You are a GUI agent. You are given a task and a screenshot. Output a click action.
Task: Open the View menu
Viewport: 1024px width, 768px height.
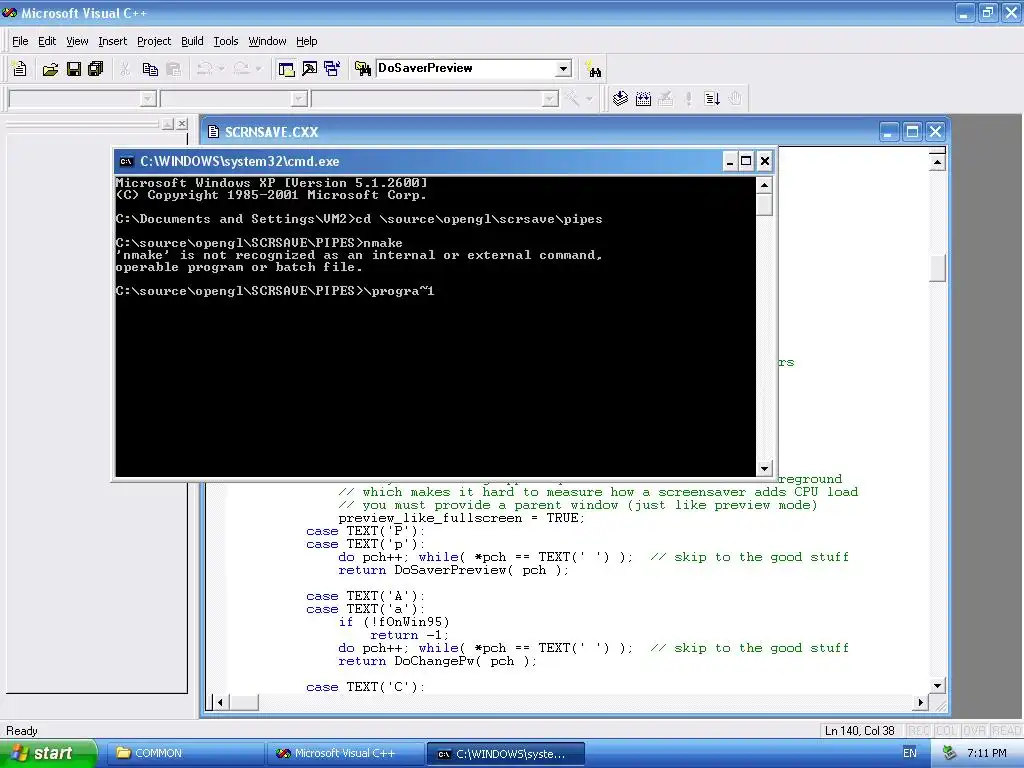pyautogui.click(x=77, y=41)
